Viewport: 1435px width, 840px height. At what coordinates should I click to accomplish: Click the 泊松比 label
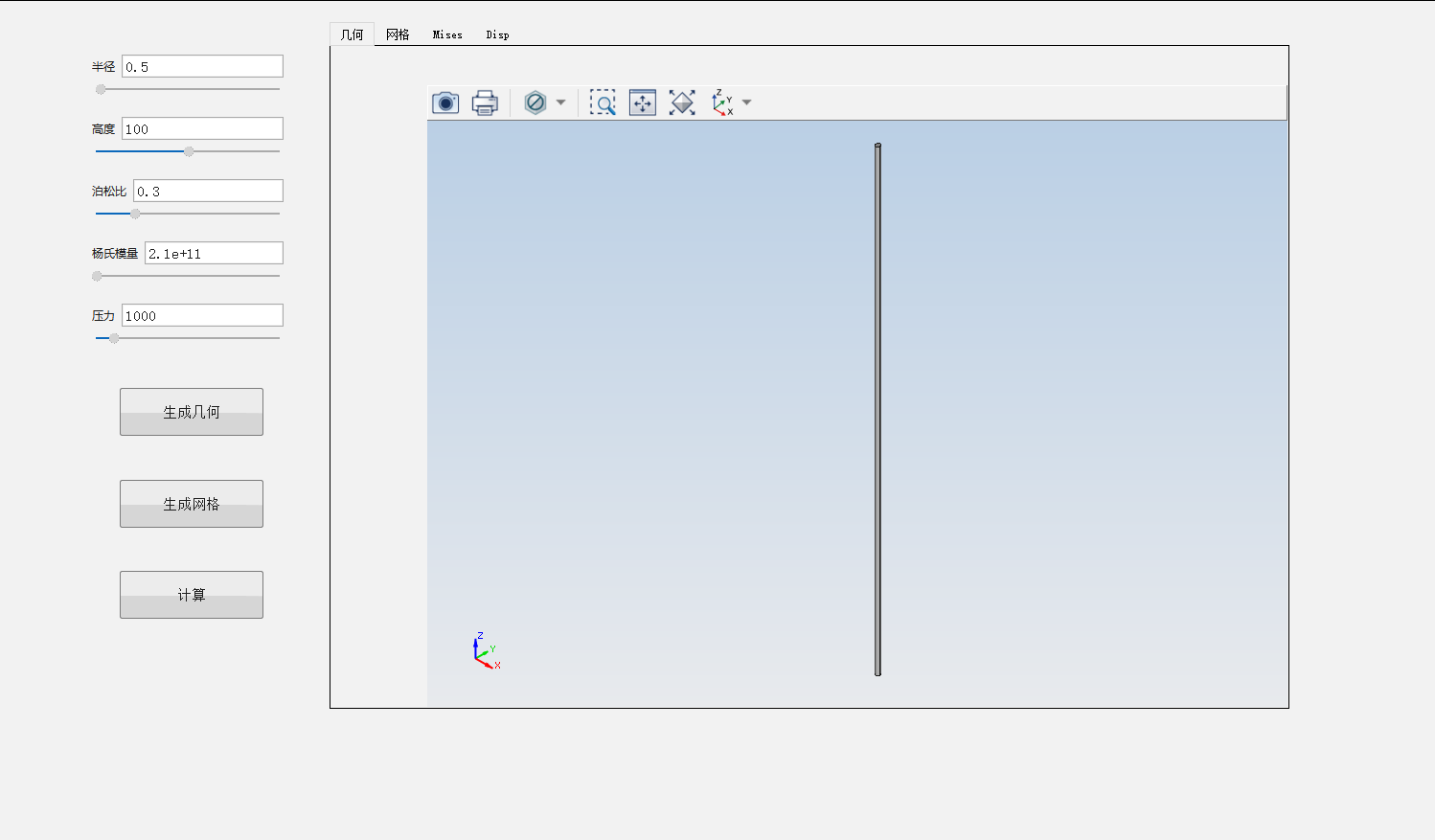[109, 191]
